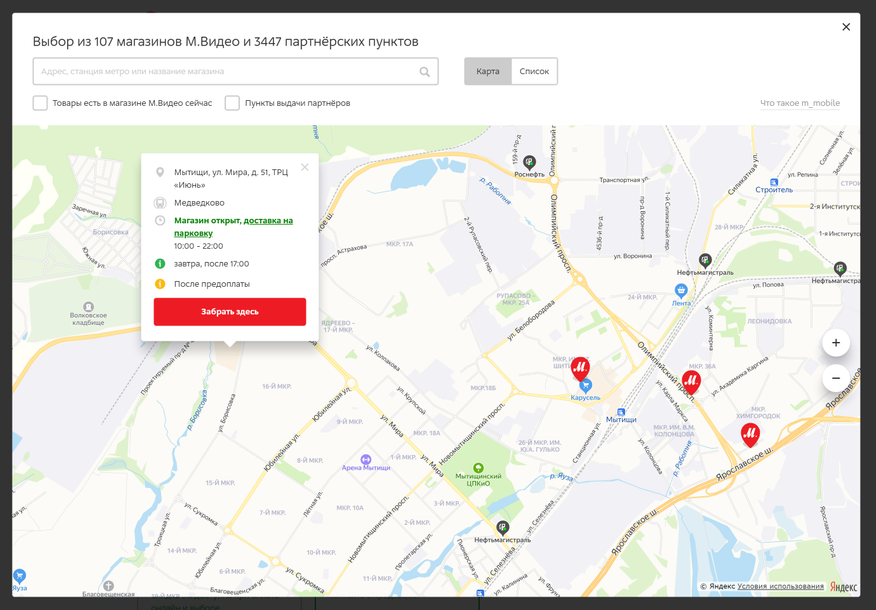Click the M.Video marker next to Карусель

point(580,369)
